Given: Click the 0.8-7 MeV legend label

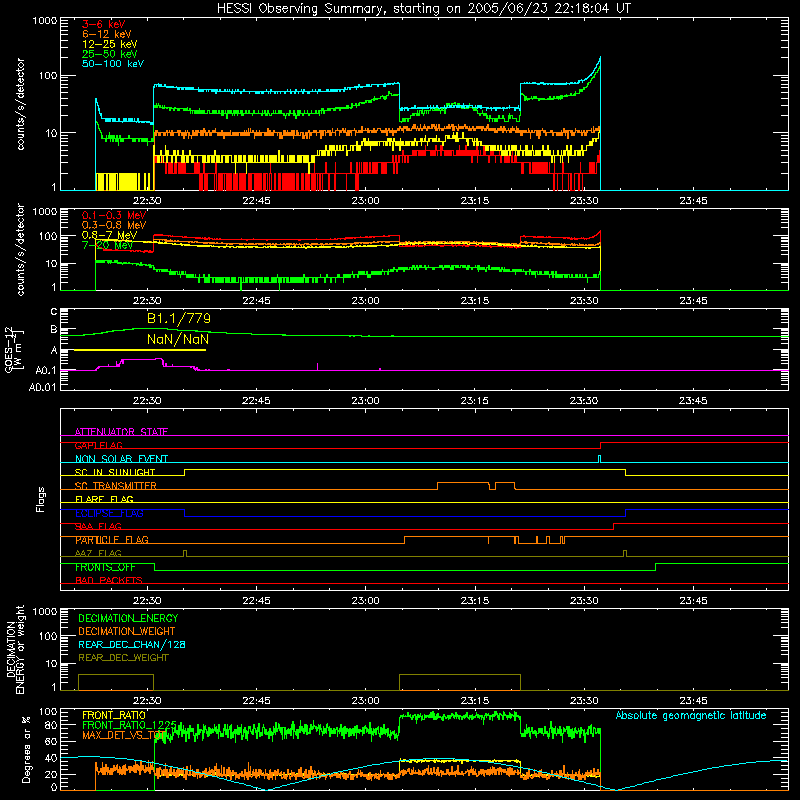Looking at the screenshot, I should pyautogui.click(x=109, y=235).
